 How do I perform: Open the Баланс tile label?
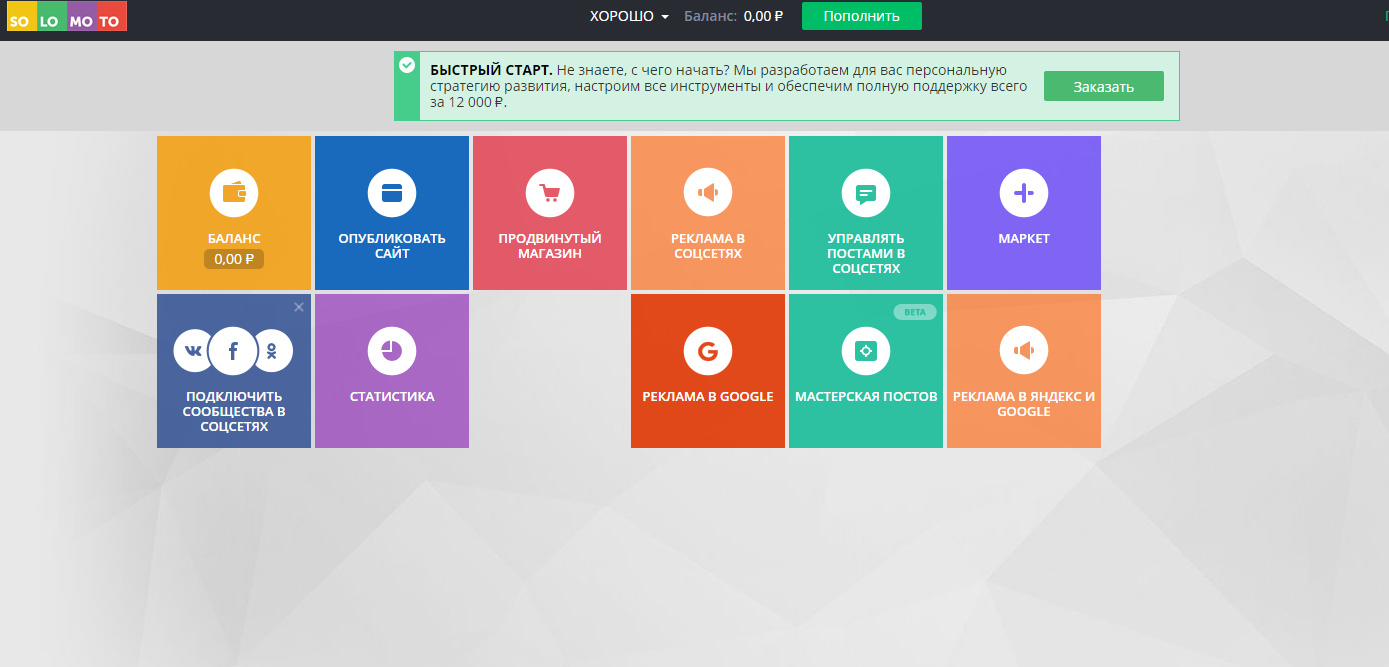pos(234,239)
